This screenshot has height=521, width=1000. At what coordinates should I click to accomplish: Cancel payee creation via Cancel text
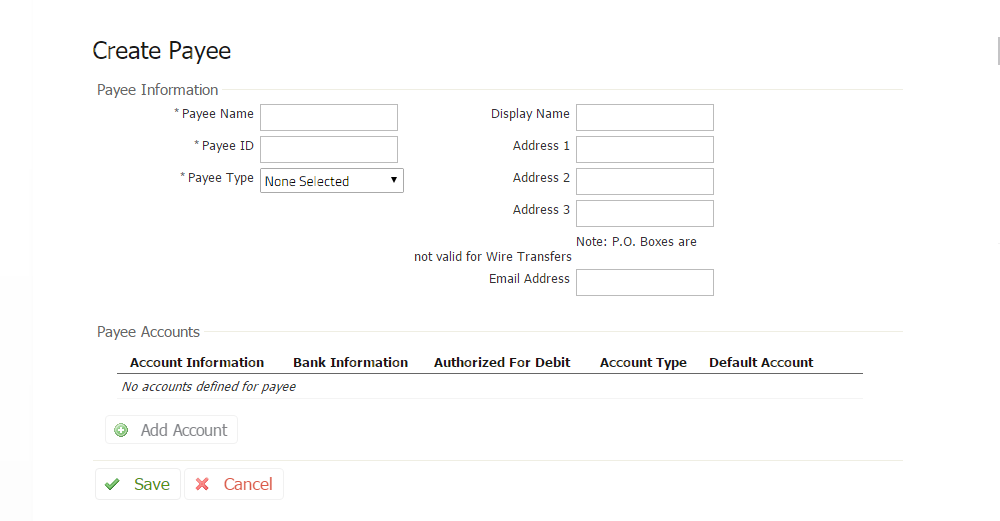[x=248, y=484]
